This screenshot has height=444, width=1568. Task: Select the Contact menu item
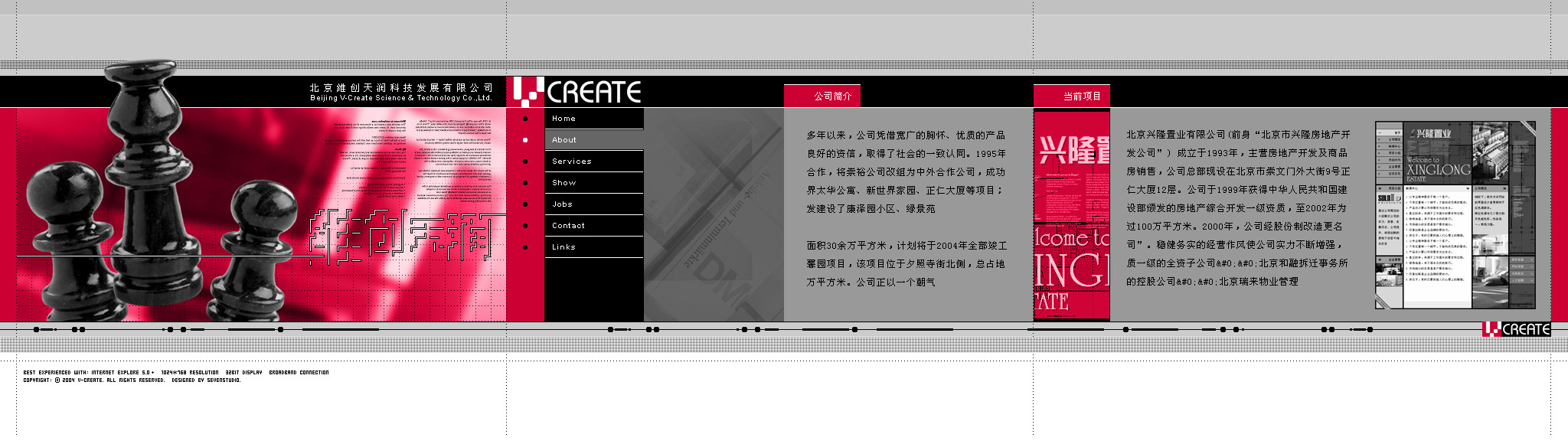pos(593,226)
